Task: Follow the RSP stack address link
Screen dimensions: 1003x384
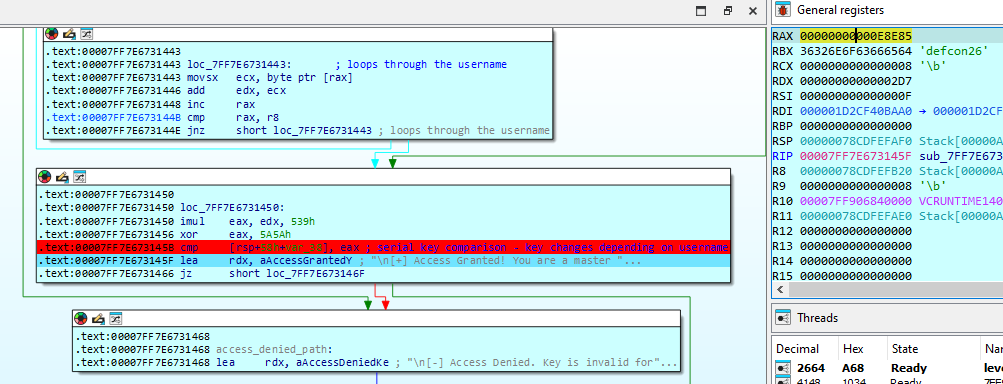Action: [x=856, y=141]
